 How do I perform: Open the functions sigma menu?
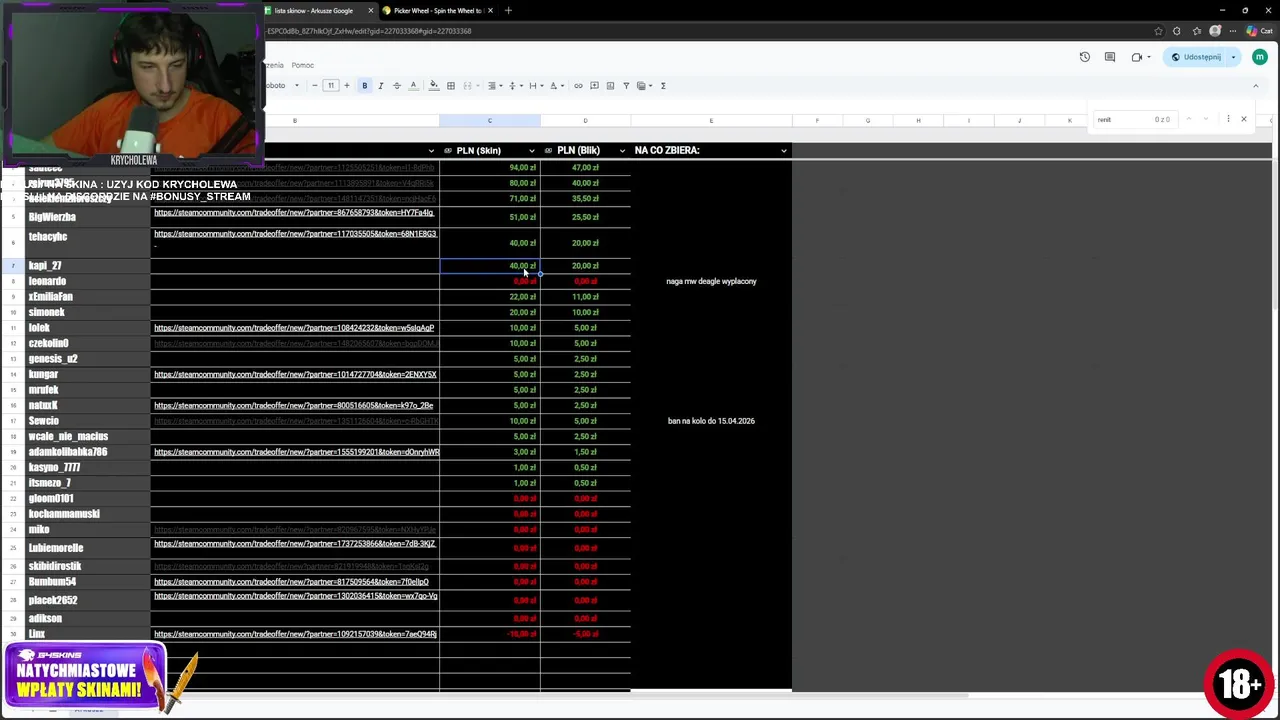pos(663,86)
